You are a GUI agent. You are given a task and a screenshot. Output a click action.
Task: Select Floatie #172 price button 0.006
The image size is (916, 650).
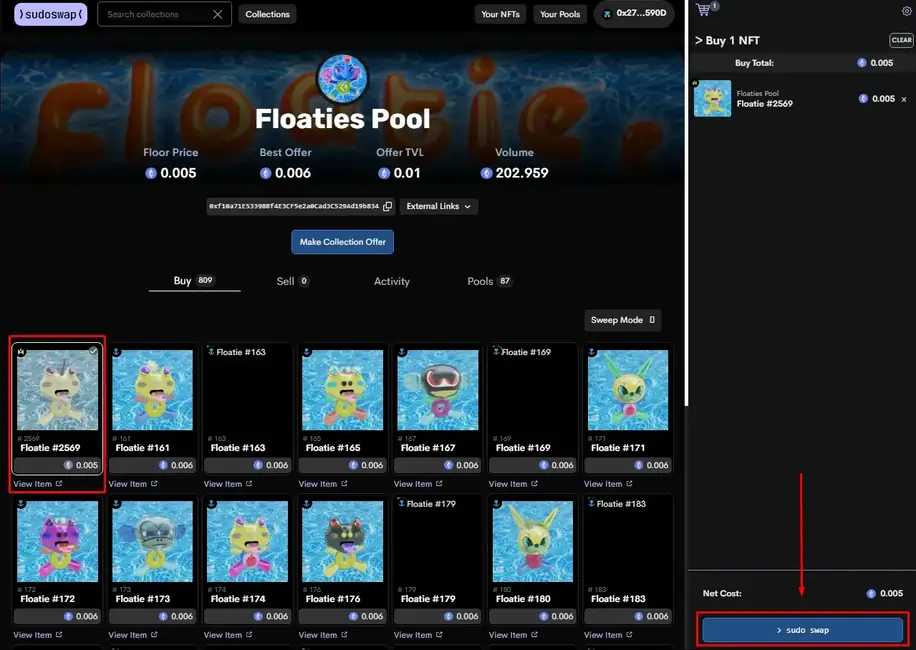pos(57,616)
